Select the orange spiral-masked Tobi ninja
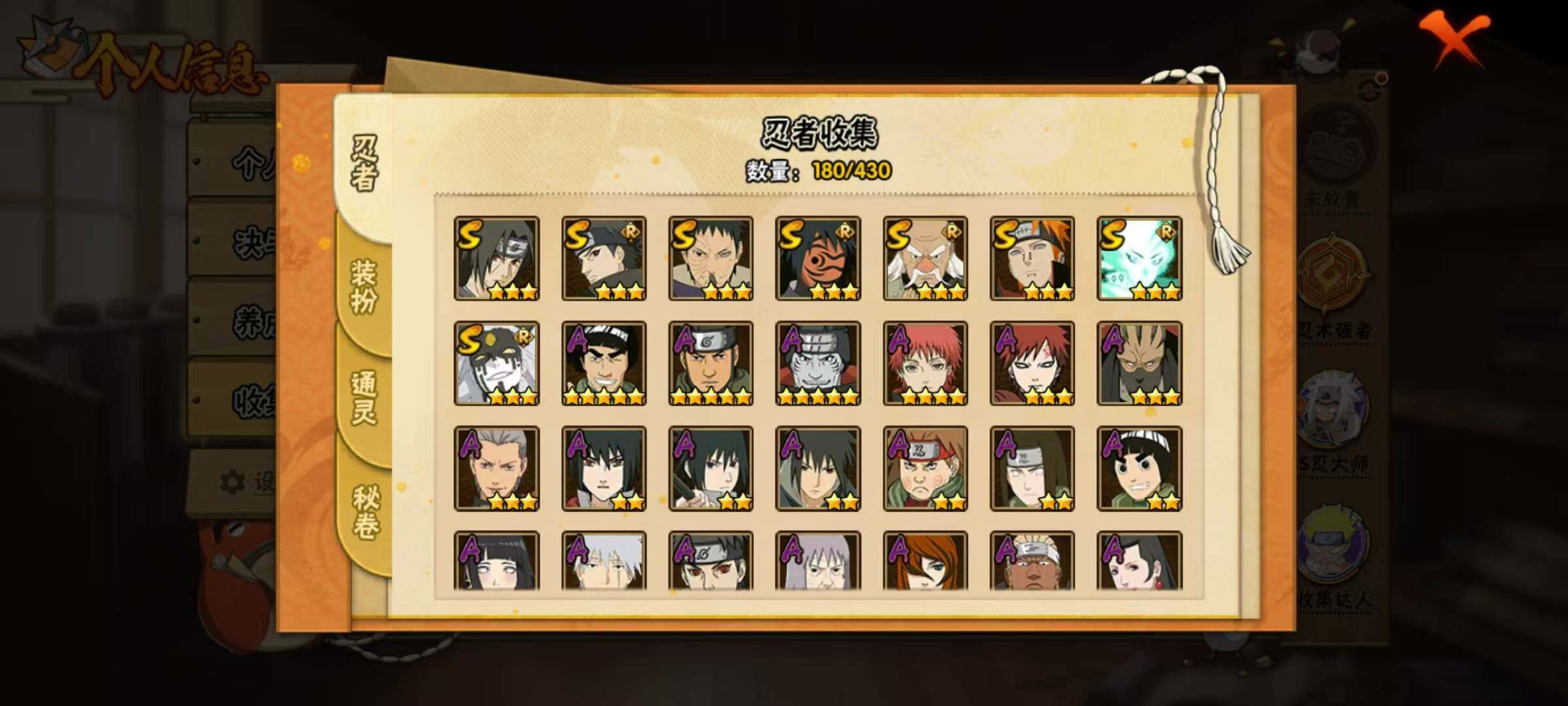The height and width of the screenshot is (706, 1568). tap(818, 258)
